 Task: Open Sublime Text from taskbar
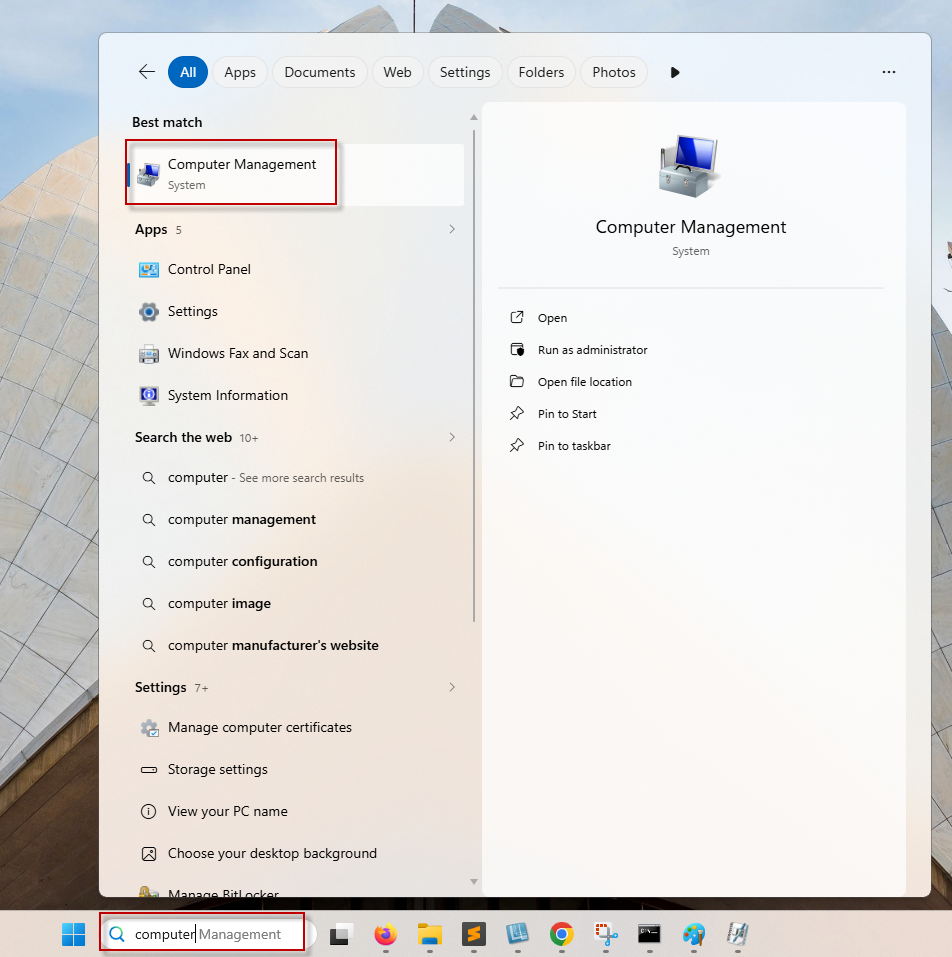[474, 934]
